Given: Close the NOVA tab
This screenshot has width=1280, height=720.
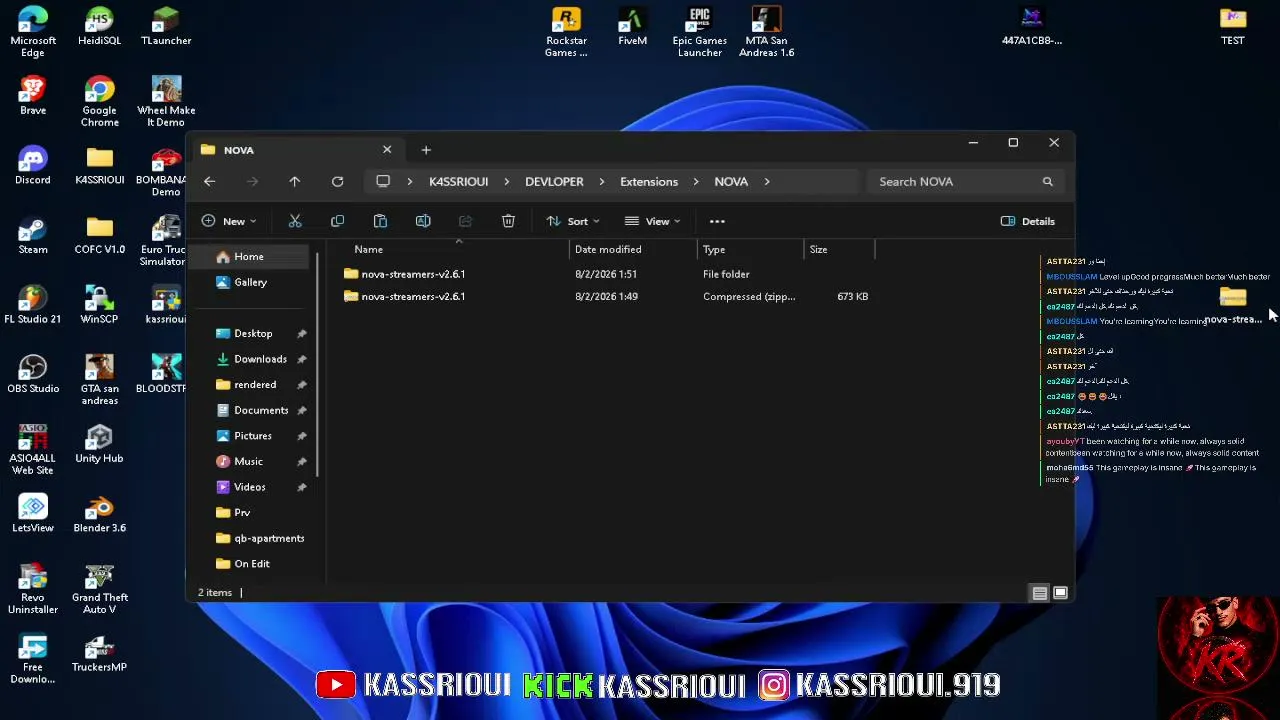Looking at the screenshot, I should pos(387,150).
